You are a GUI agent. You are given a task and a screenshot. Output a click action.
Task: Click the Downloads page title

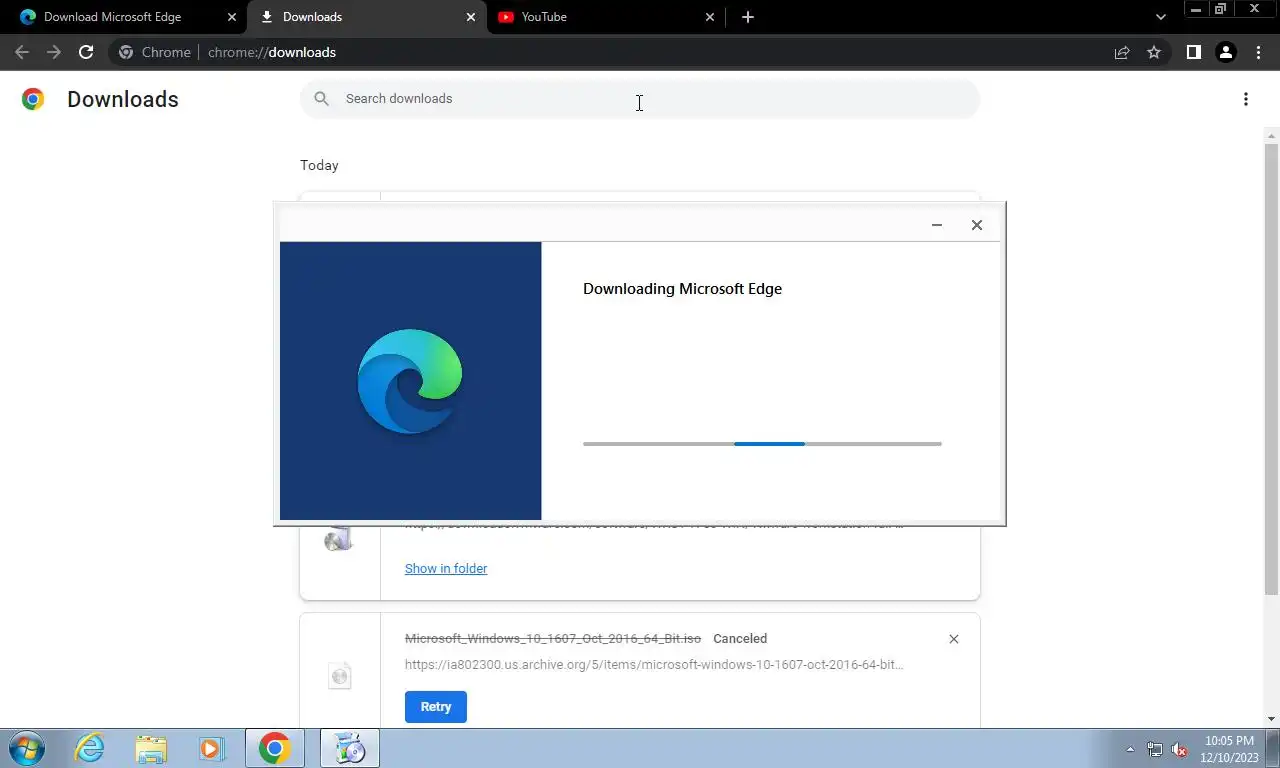pyautogui.click(x=123, y=99)
